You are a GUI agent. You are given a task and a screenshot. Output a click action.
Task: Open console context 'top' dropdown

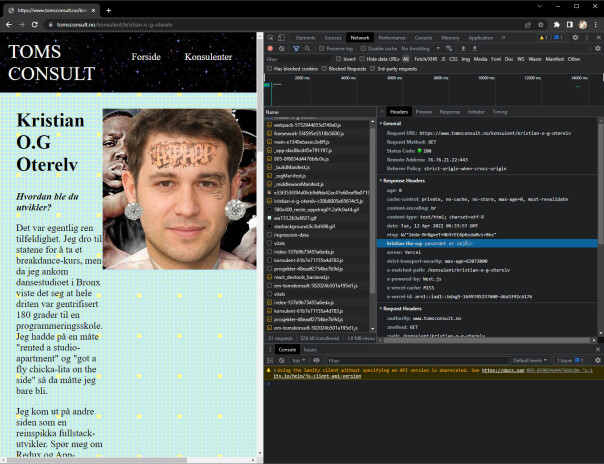(x=299, y=360)
